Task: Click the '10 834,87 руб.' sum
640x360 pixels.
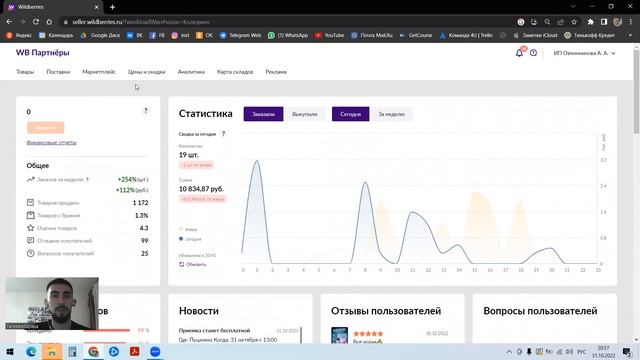Action: tap(201, 189)
